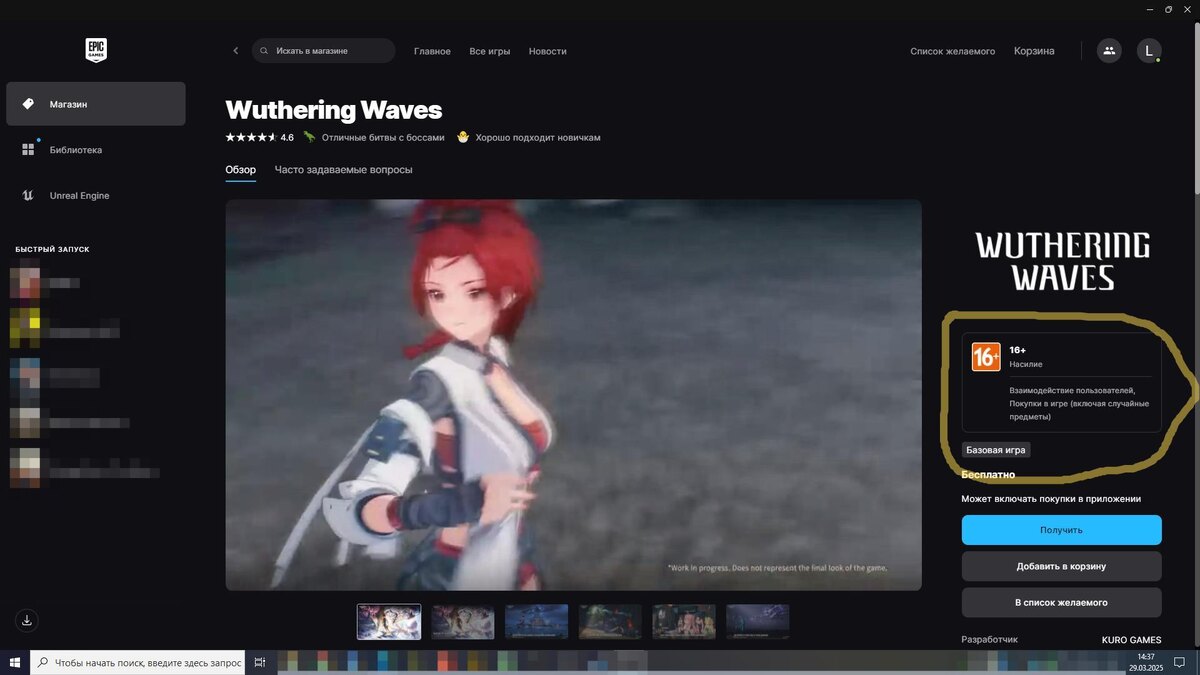Open the Магазин store section
This screenshot has height=675, width=1200.
(96, 104)
